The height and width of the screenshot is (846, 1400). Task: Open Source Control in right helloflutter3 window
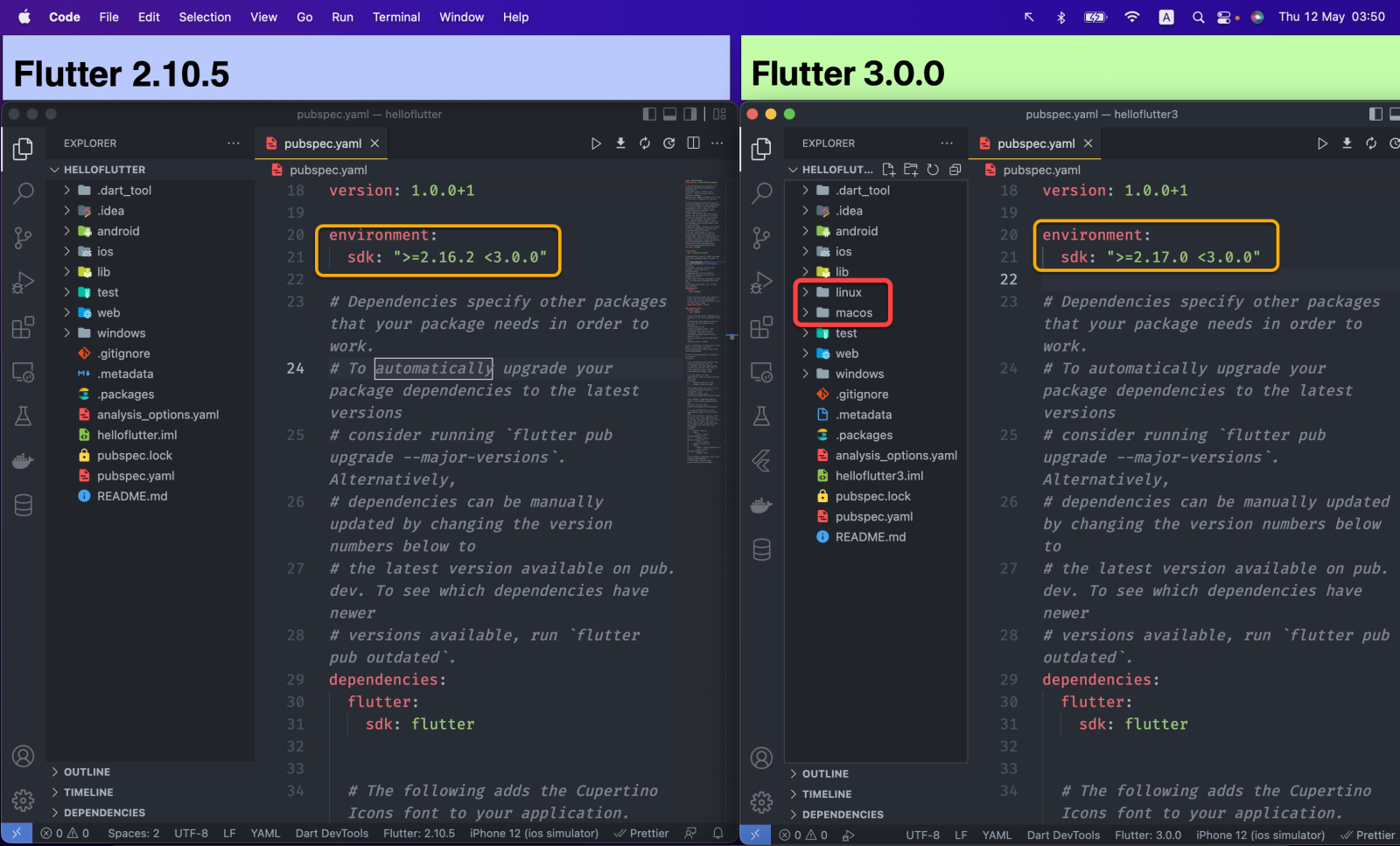[x=762, y=237]
